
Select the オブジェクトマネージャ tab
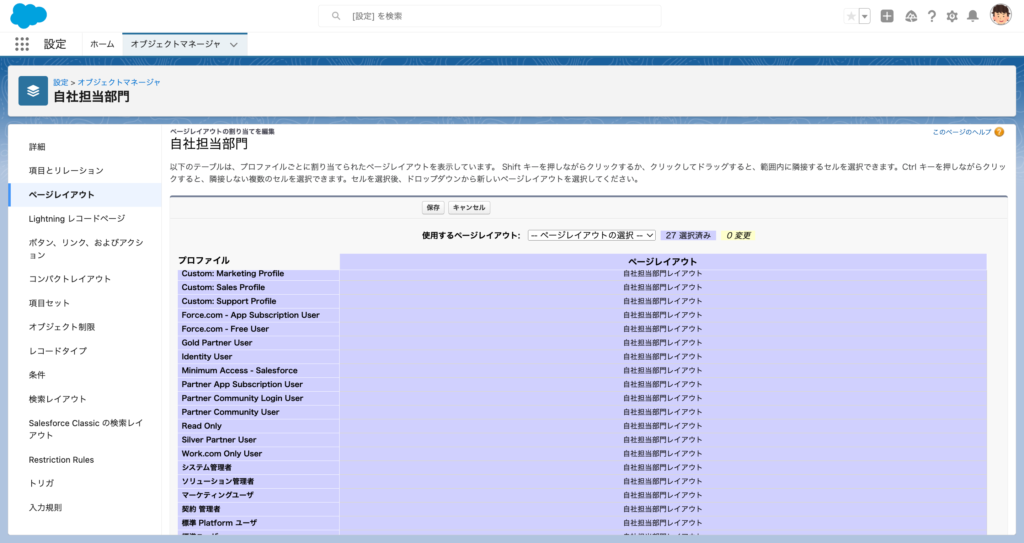[175, 44]
